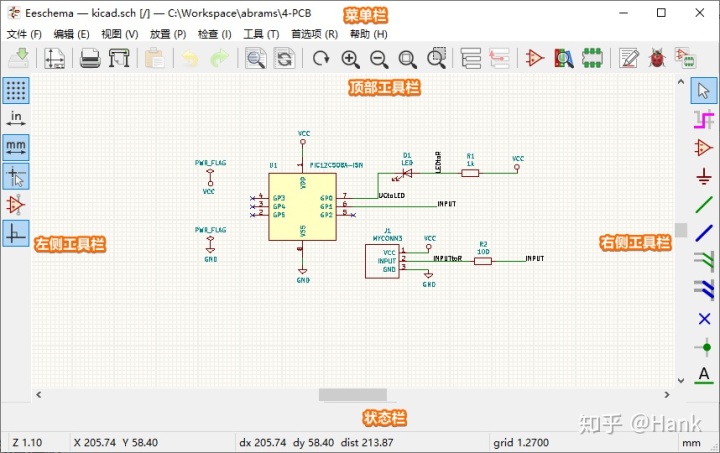Screen dimensions: 720x453
Task: Select the wire to bus entry tool
Action: [x=703, y=261]
